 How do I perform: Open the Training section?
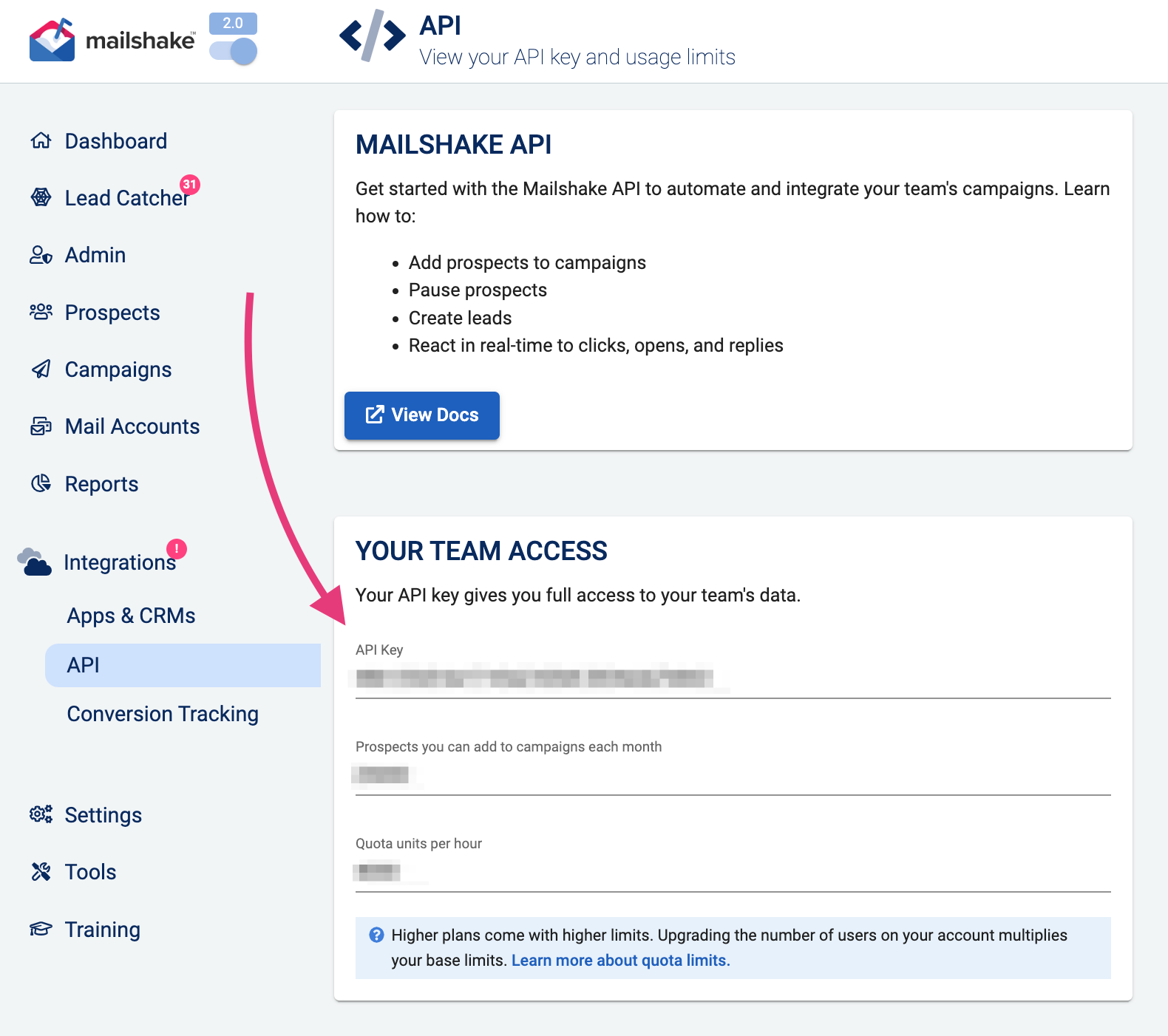click(103, 930)
